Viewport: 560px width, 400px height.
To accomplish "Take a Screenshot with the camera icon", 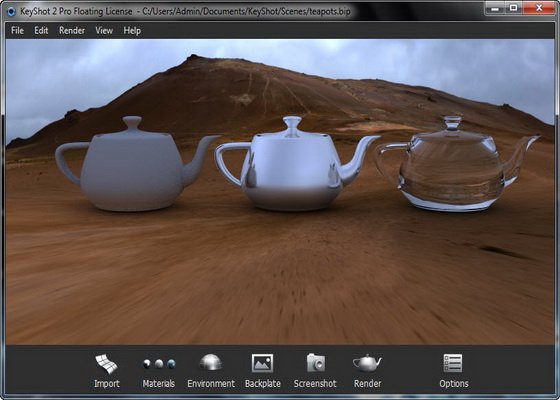I will tap(316, 363).
